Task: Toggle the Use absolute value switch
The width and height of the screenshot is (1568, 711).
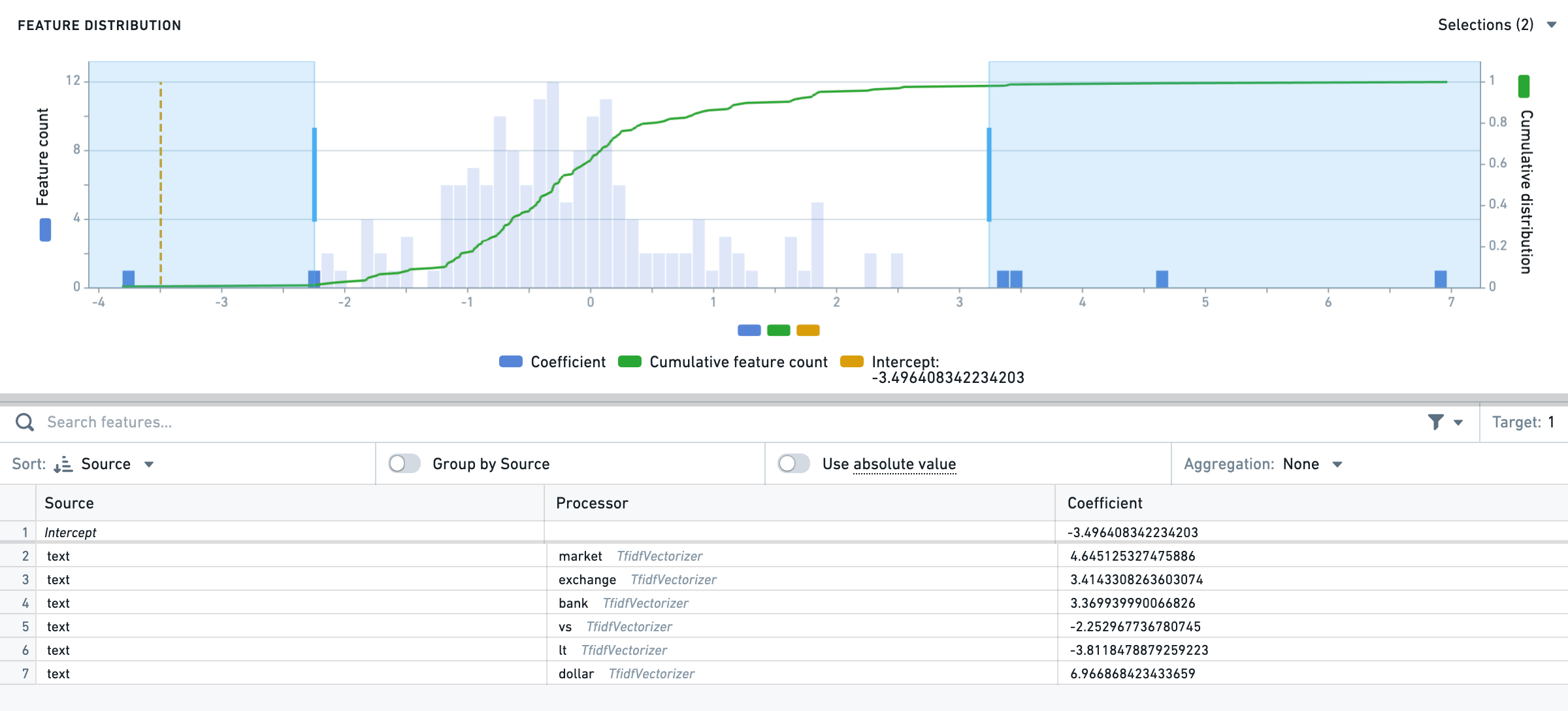Action: (x=794, y=464)
